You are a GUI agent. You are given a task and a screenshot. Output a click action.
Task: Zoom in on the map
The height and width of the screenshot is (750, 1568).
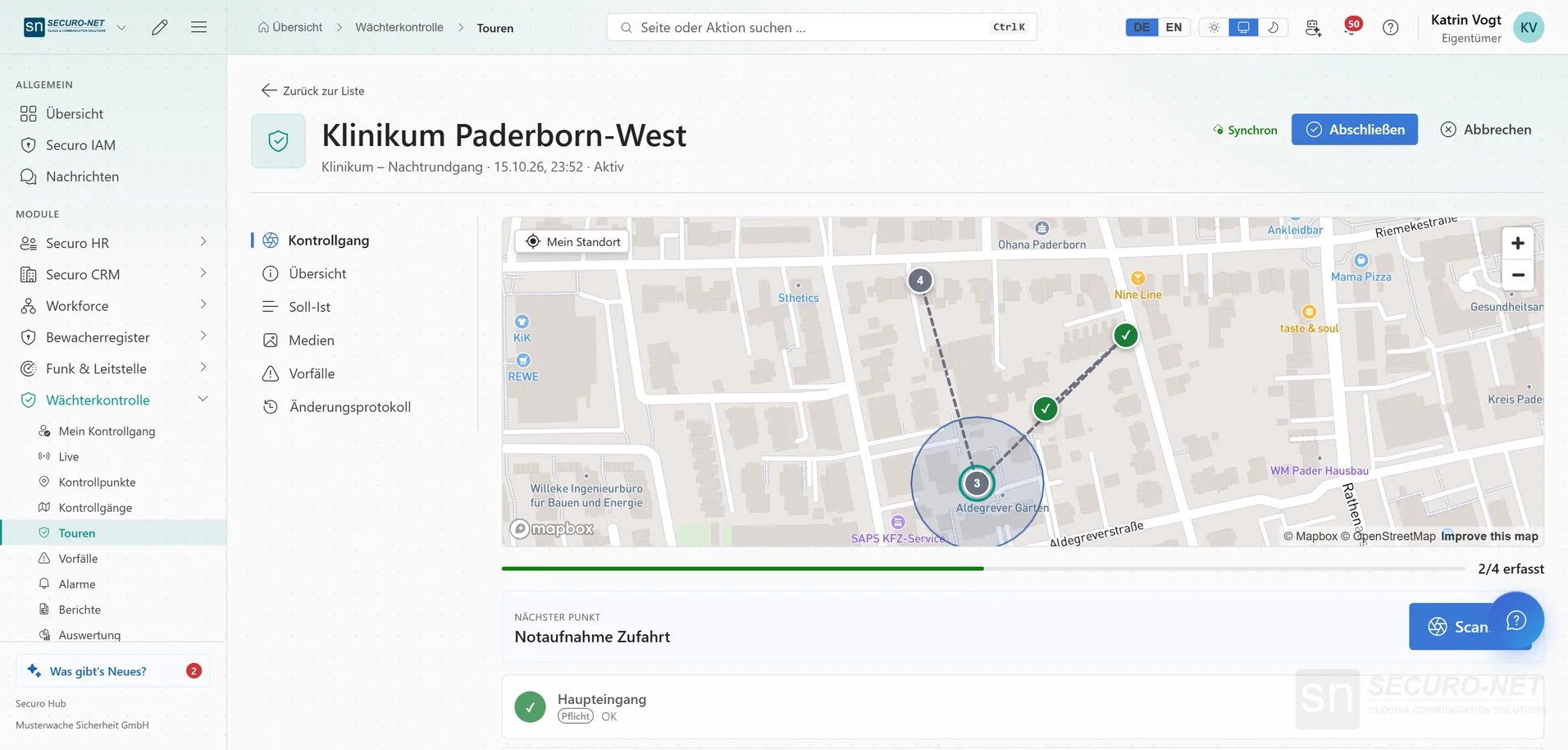point(1518,243)
